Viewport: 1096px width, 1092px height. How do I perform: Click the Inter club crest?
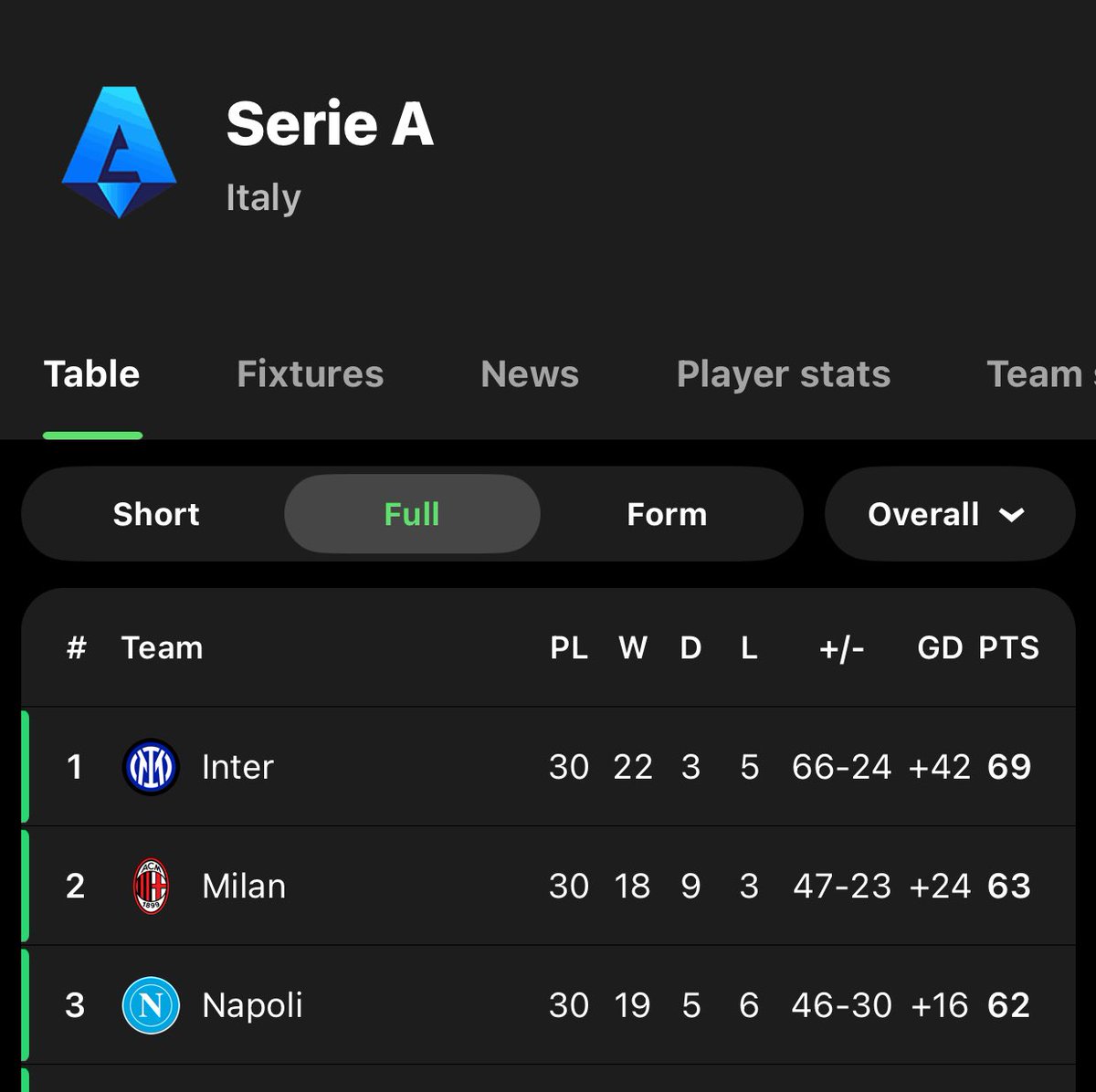[x=151, y=767]
